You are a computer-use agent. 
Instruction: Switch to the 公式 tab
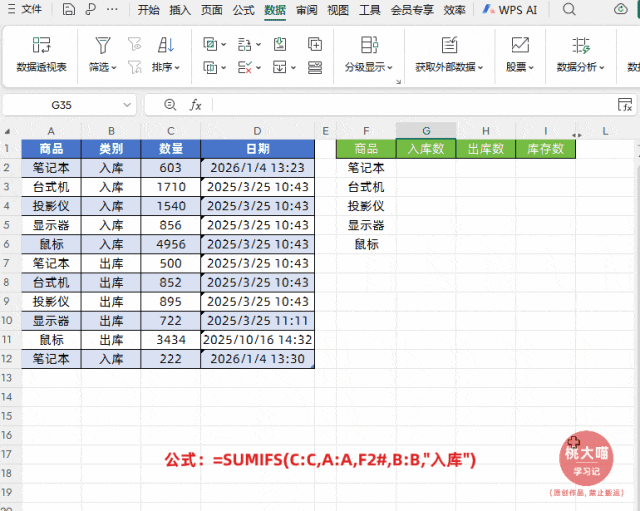pyautogui.click(x=243, y=10)
